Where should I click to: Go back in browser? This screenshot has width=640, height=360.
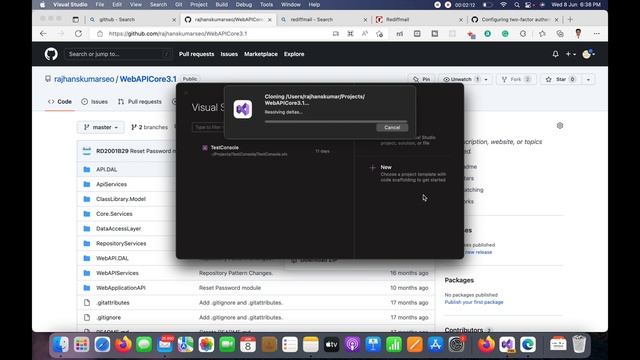pyautogui.click(x=43, y=33)
